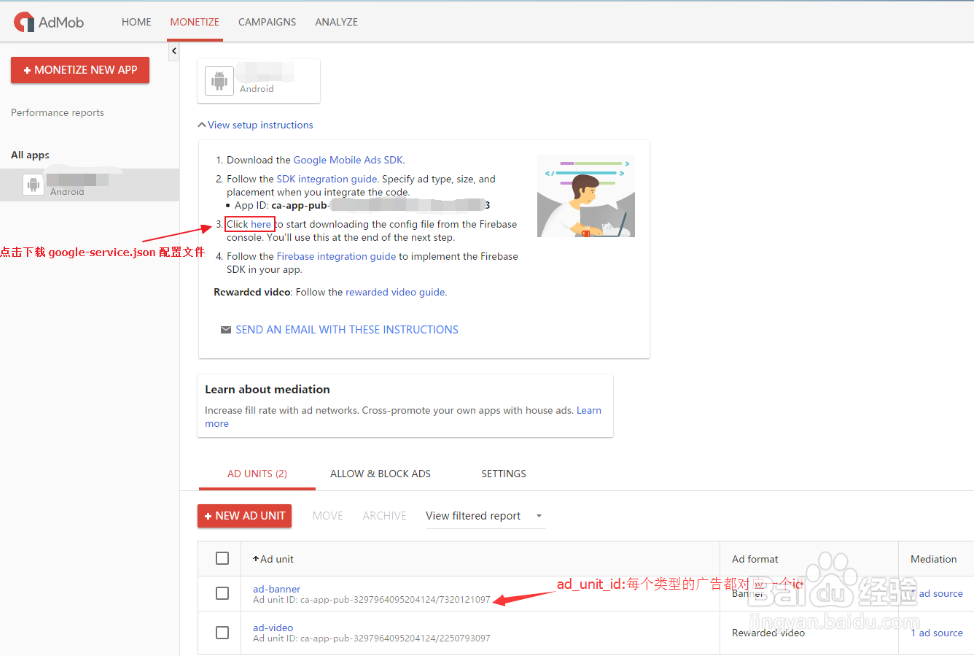The height and width of the screenshot is (656, 974).
Task: Click the Android robot icon in the app card
Action: tap(218, 80)
